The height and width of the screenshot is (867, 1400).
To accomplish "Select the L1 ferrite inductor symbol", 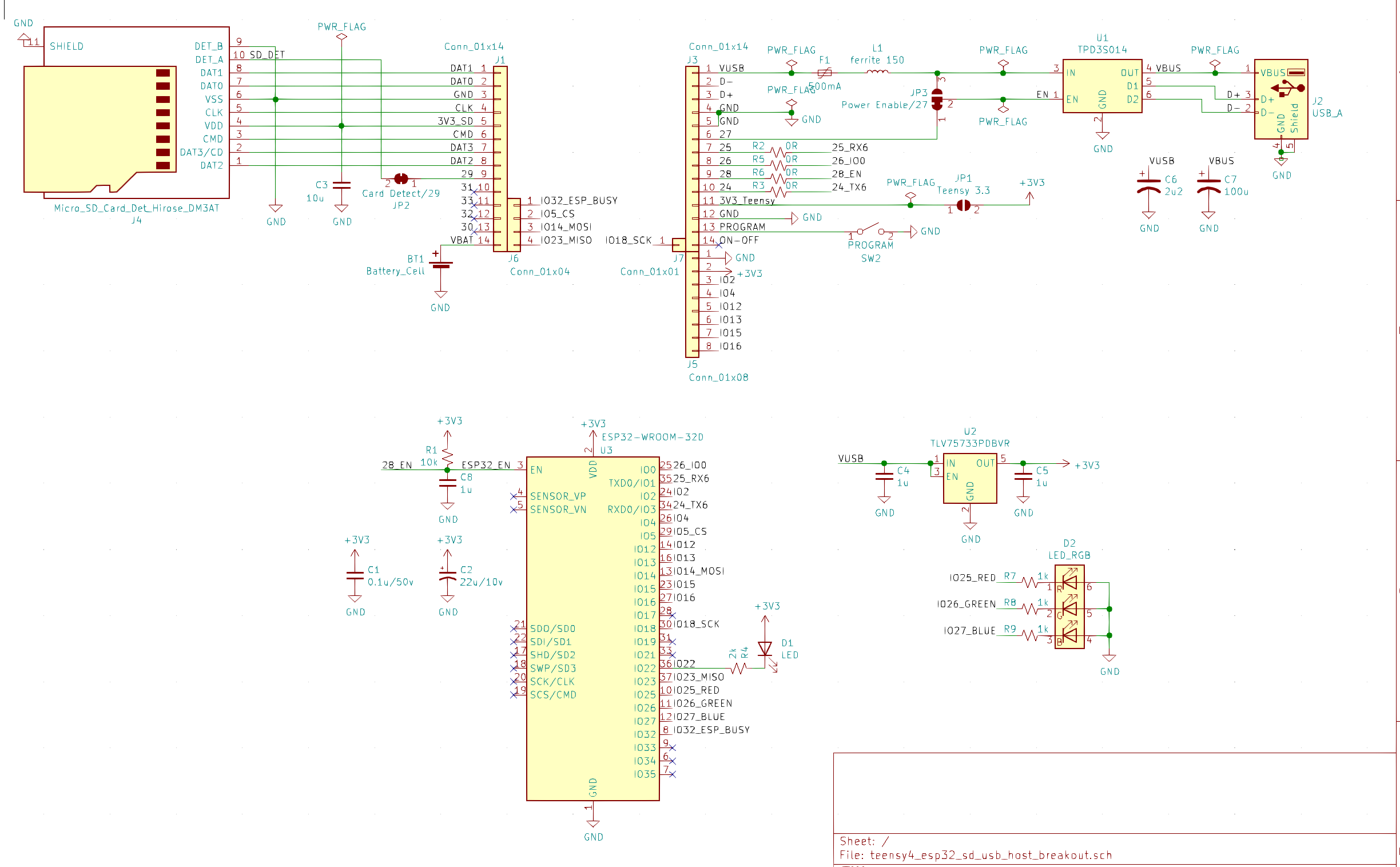I will click(877, 72).
